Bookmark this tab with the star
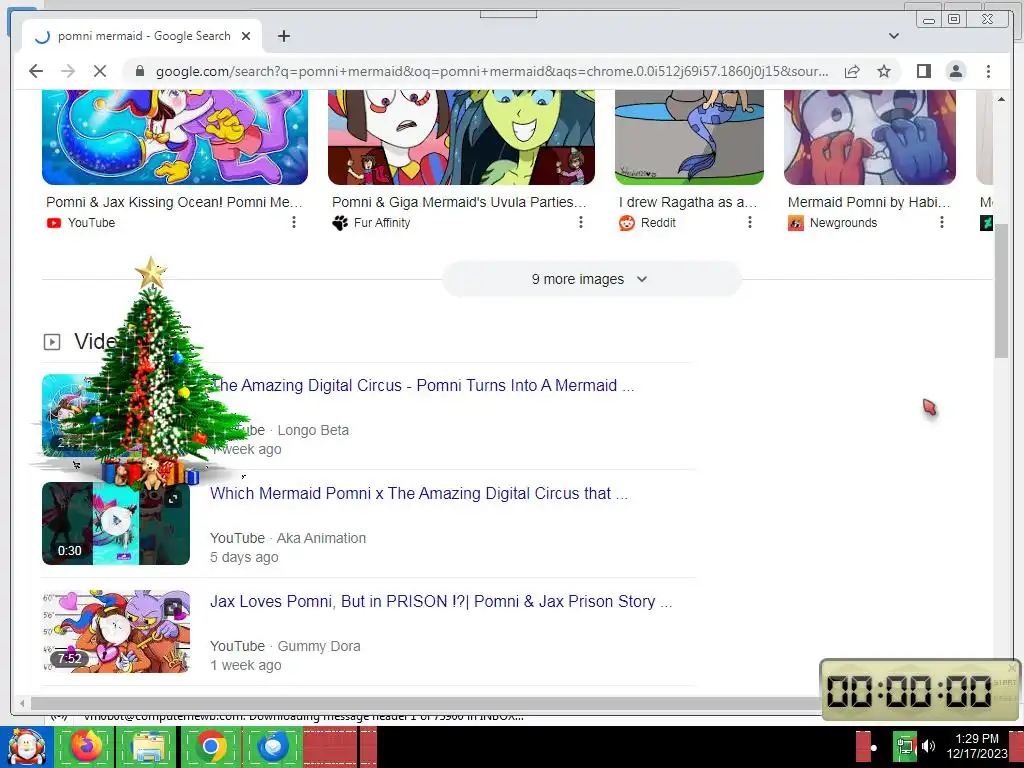Viewport: 1024px width, 768px height. [x=884, y=71]
